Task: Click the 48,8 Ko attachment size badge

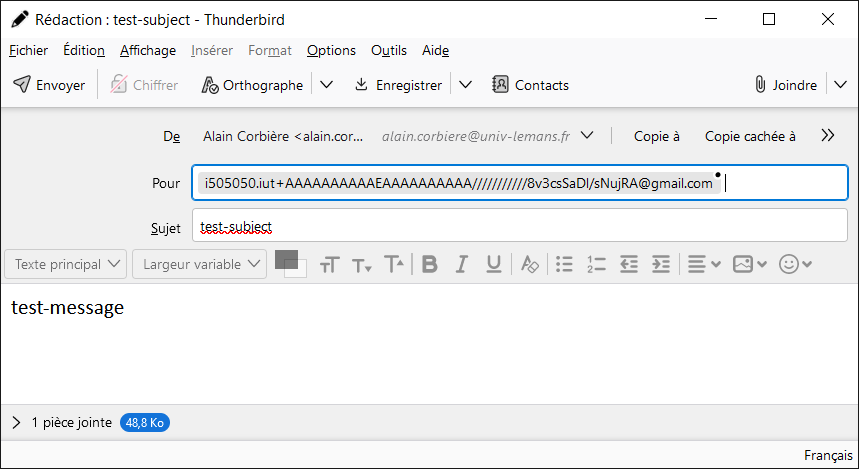Action: point(145,423)
